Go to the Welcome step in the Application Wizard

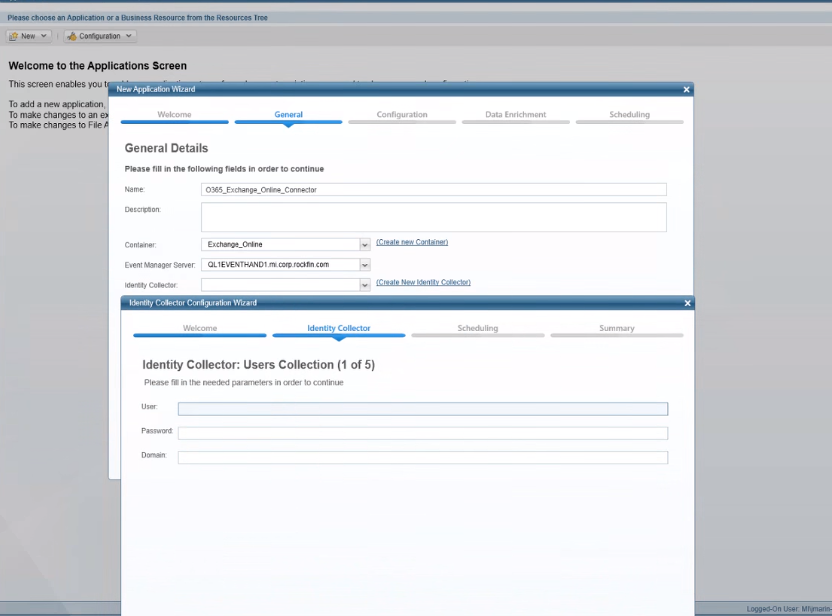point(174,115)
